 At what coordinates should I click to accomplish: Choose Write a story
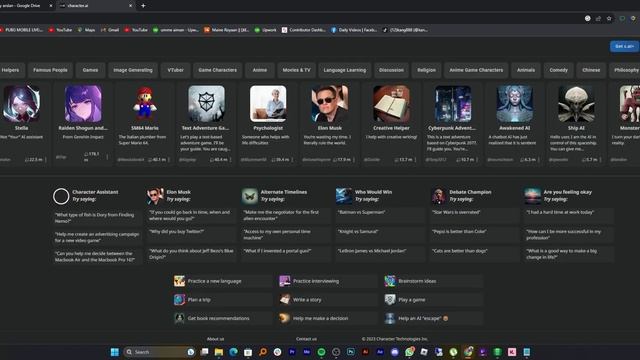[x=328, y=300]
